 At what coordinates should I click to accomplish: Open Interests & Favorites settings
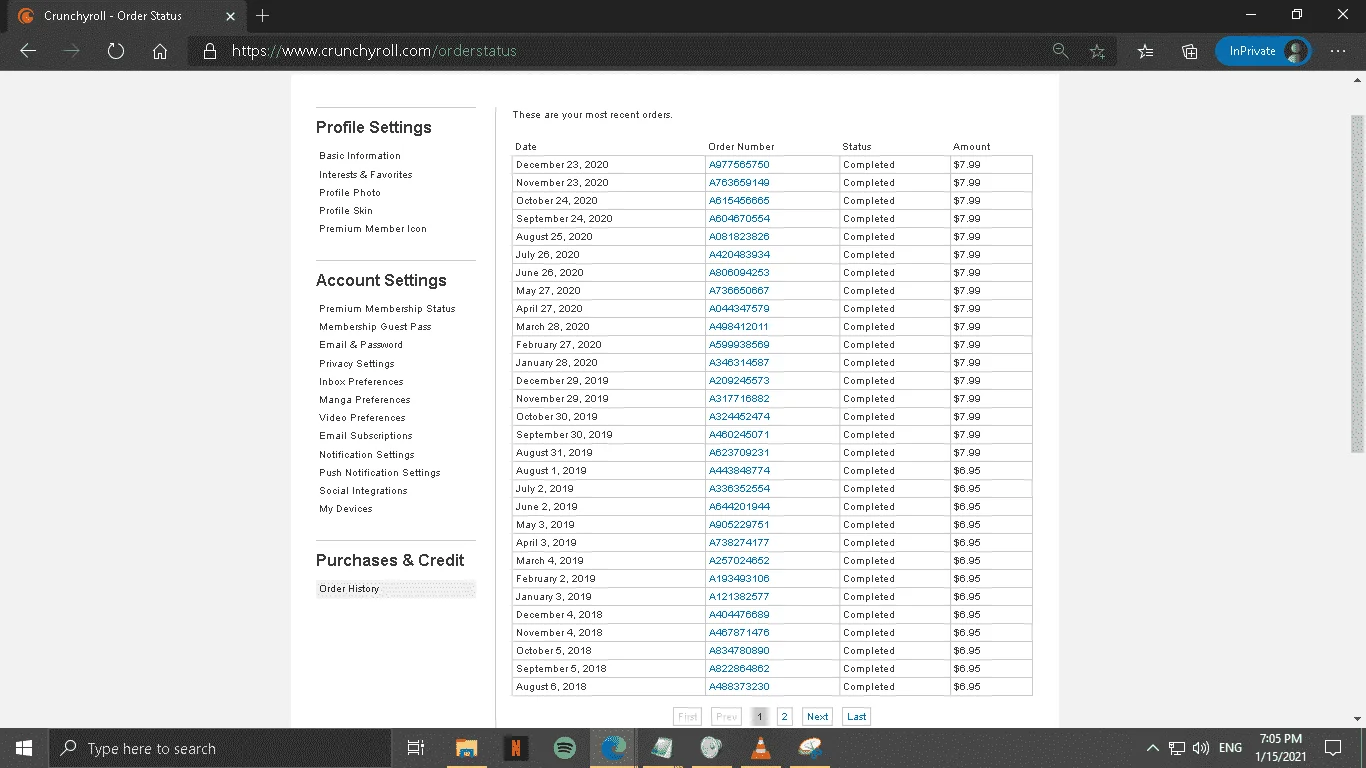point(366,174)
